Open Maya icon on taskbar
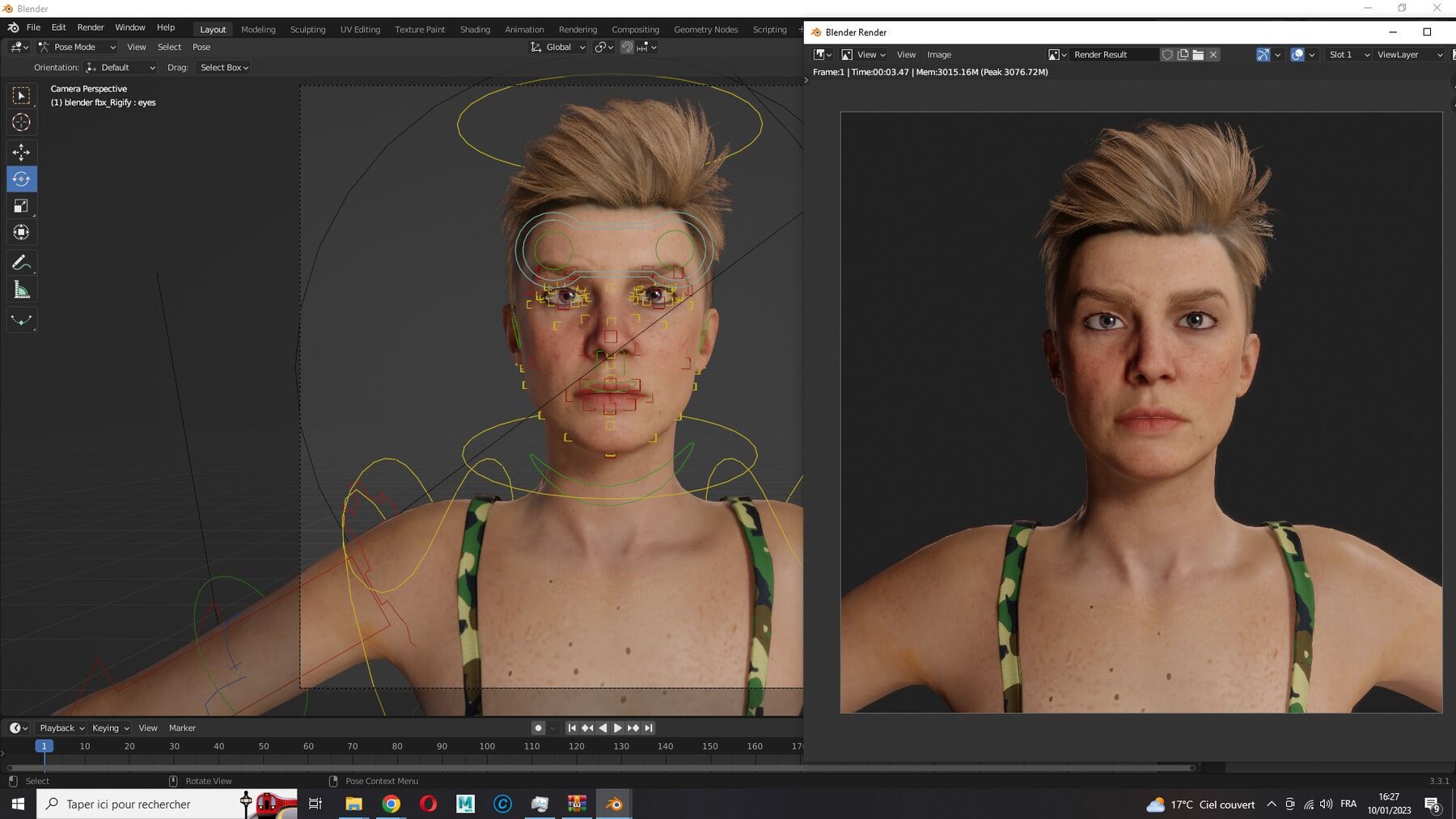Screen dimensions: 1456x819 pyautogui.click(x=465, y=804)
